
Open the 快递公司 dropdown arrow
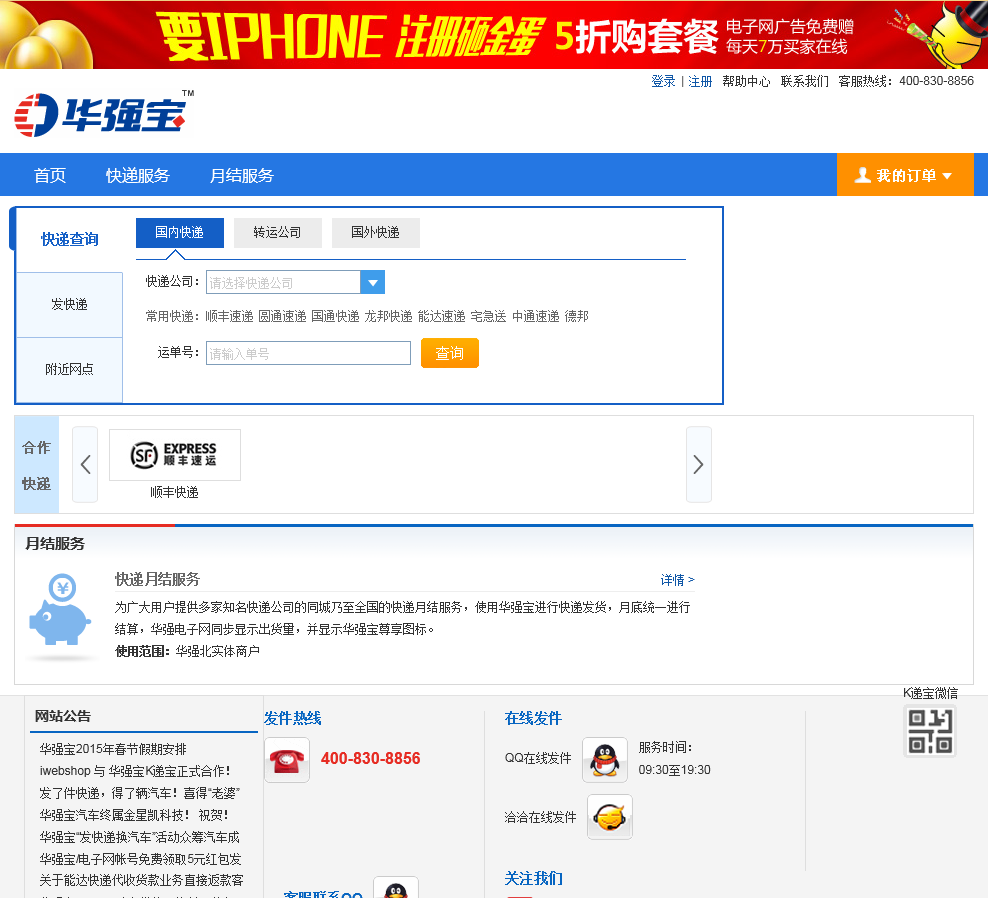click(x=372, y=282)
